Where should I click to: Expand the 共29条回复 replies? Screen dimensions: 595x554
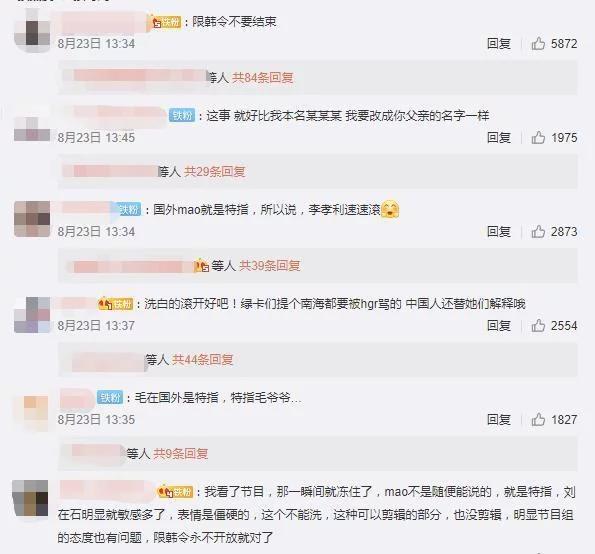coord(214,172)
